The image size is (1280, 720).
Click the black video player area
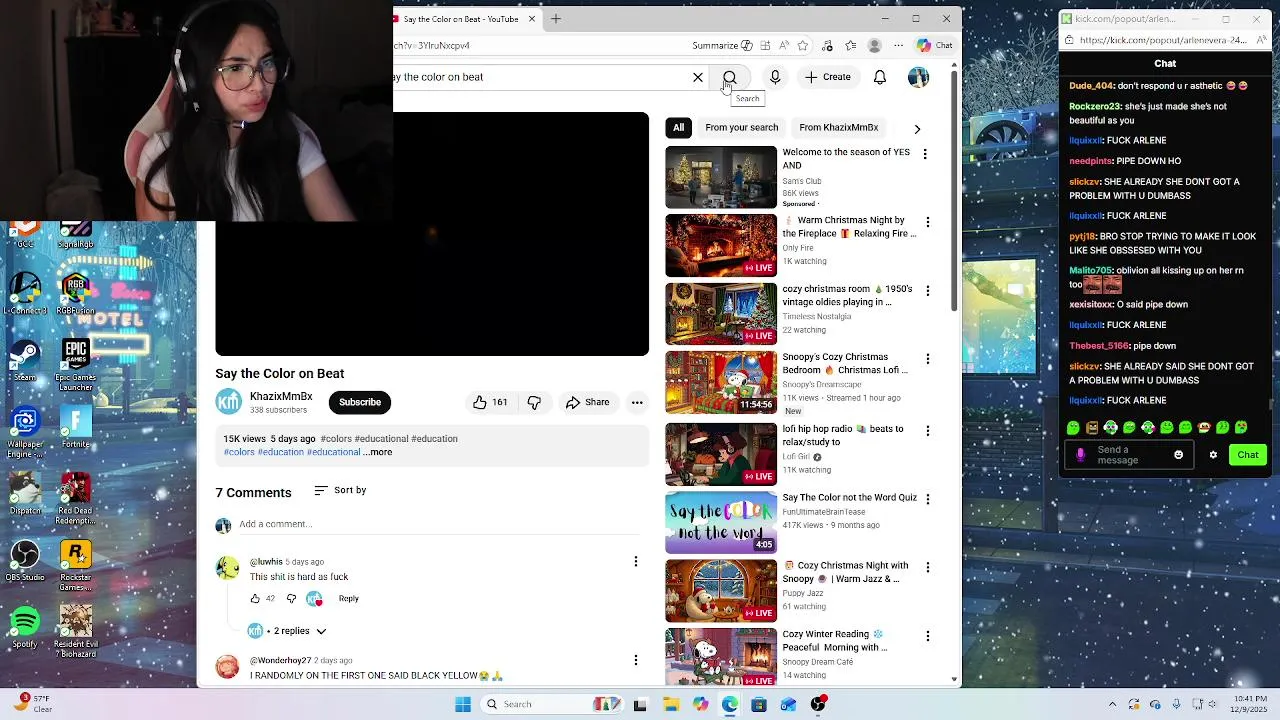(432, 234)
